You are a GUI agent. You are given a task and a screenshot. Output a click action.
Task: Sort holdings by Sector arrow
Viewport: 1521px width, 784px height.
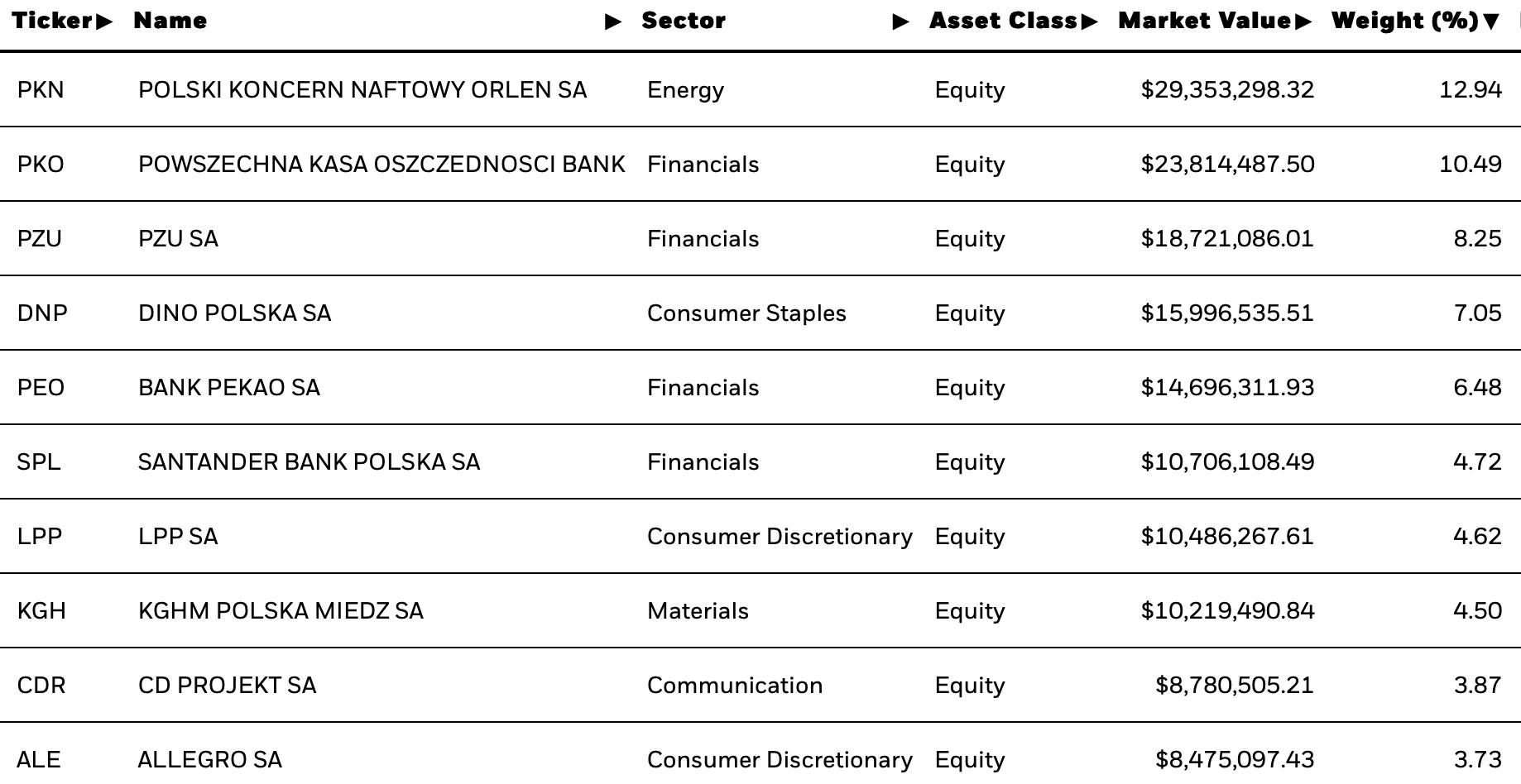click(x=901, y=22)
